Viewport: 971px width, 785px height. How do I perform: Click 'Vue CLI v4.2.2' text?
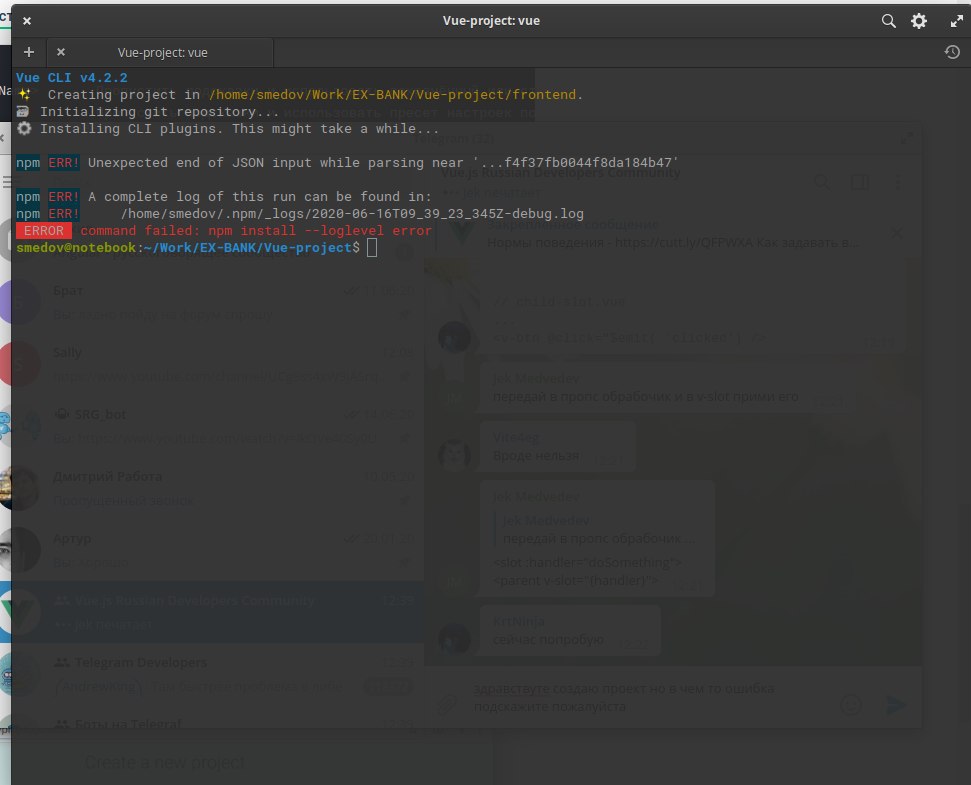[72, 78]
